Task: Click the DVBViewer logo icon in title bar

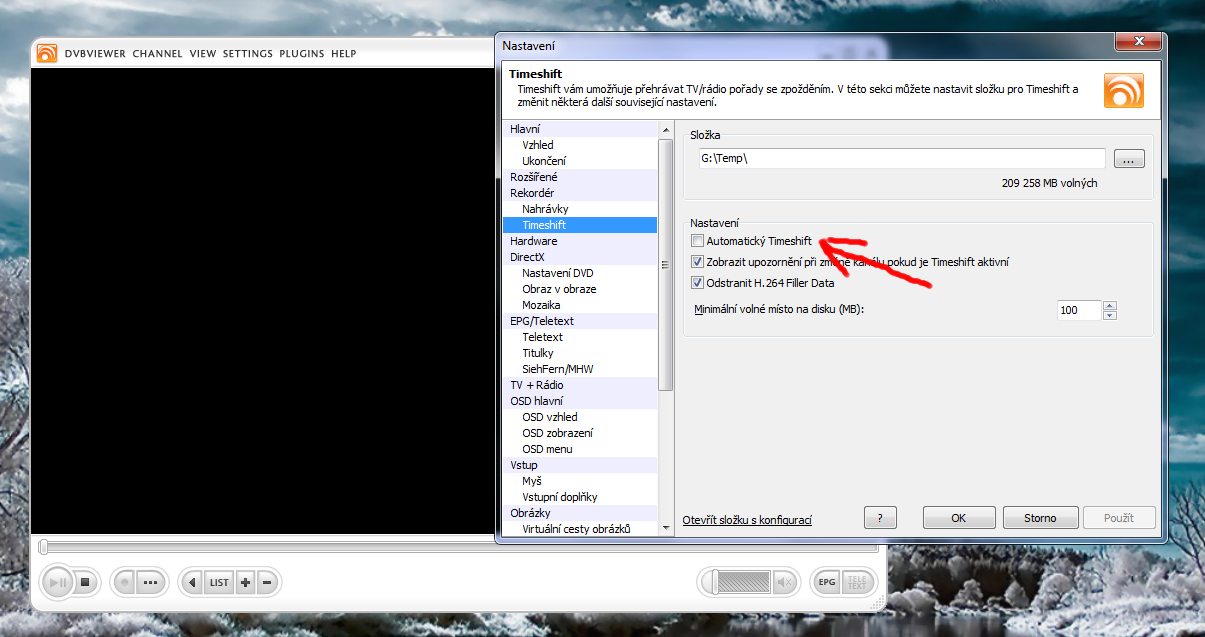Action: coord(46,53)
